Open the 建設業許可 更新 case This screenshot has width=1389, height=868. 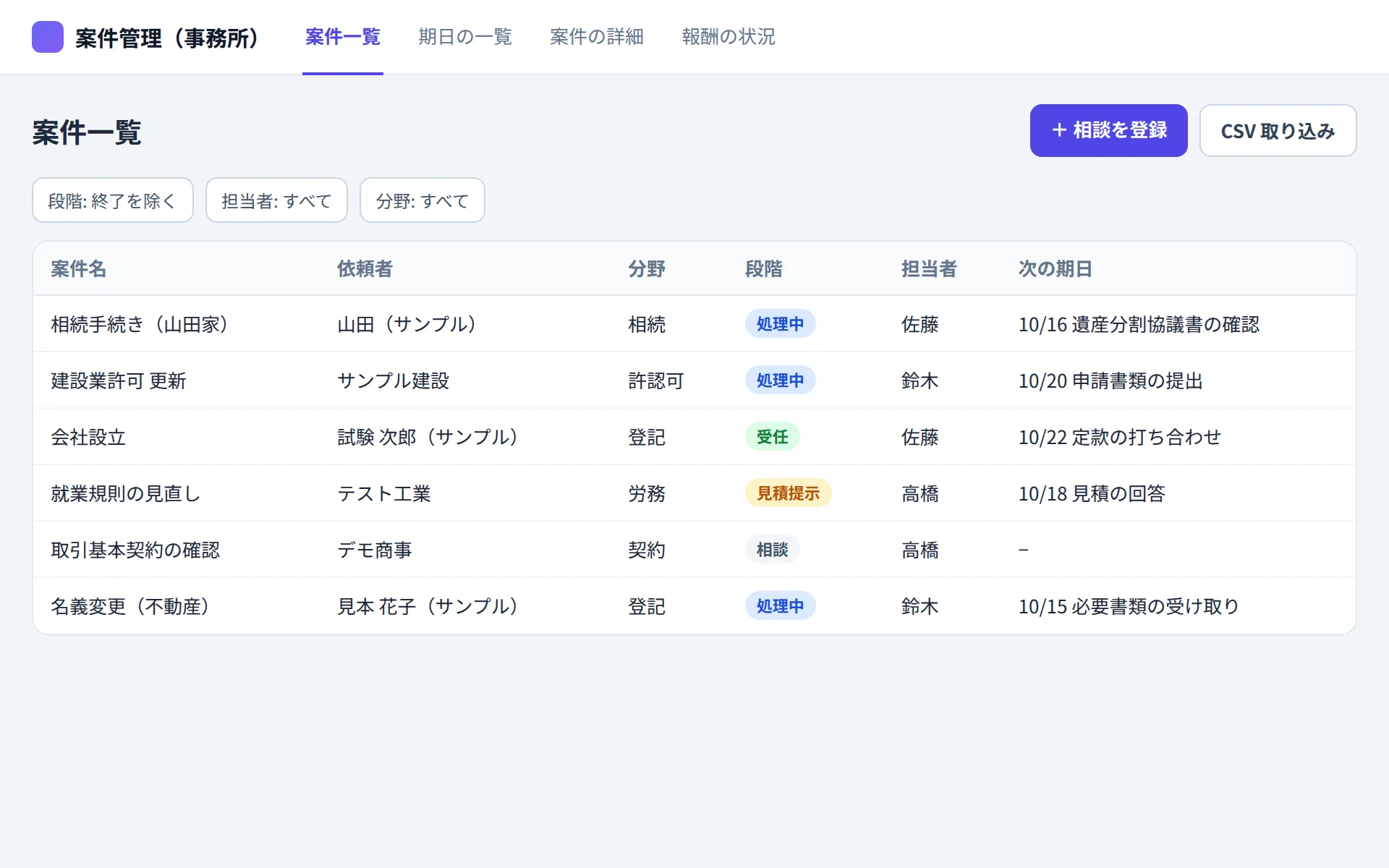(x=119, y=380)
